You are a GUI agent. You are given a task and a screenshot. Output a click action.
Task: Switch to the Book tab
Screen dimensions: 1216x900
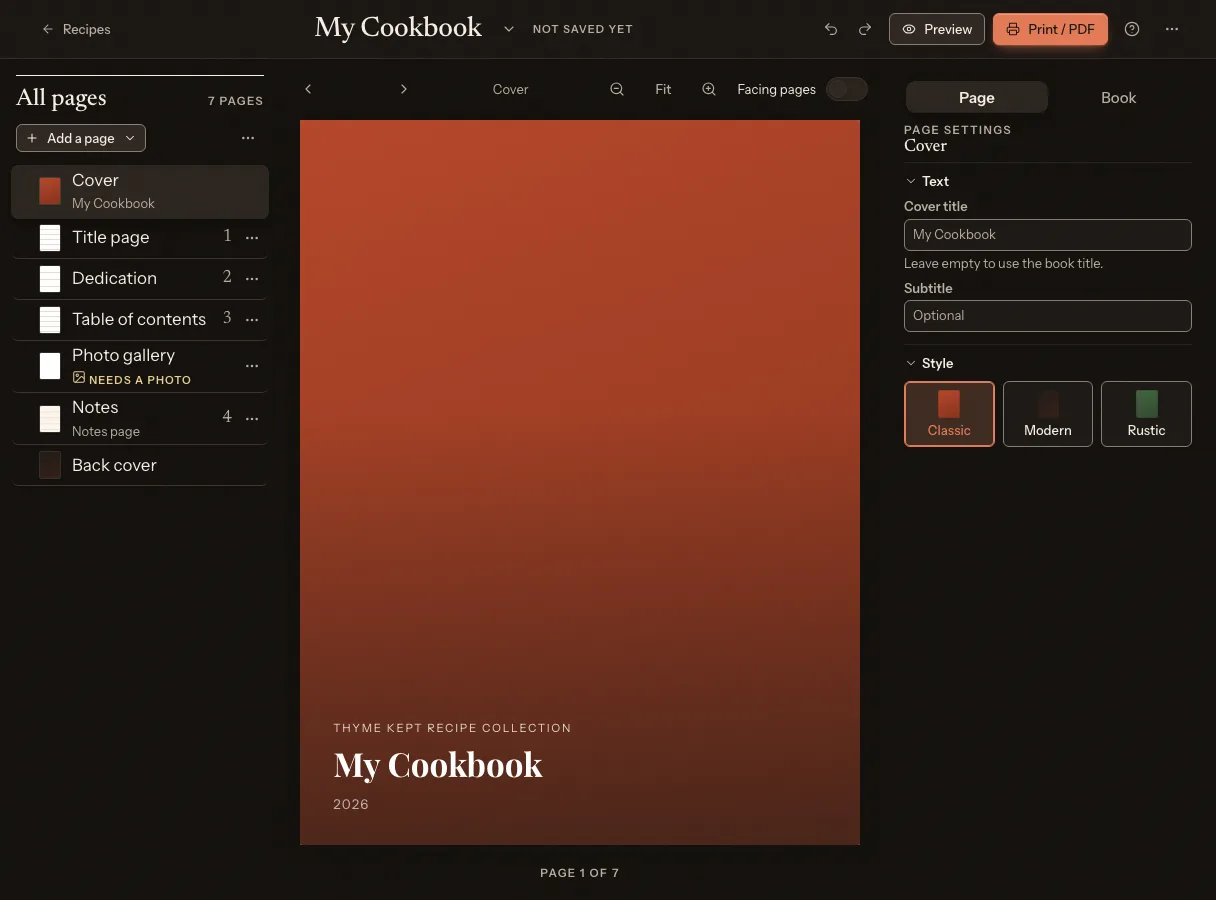click(1118, 97)
